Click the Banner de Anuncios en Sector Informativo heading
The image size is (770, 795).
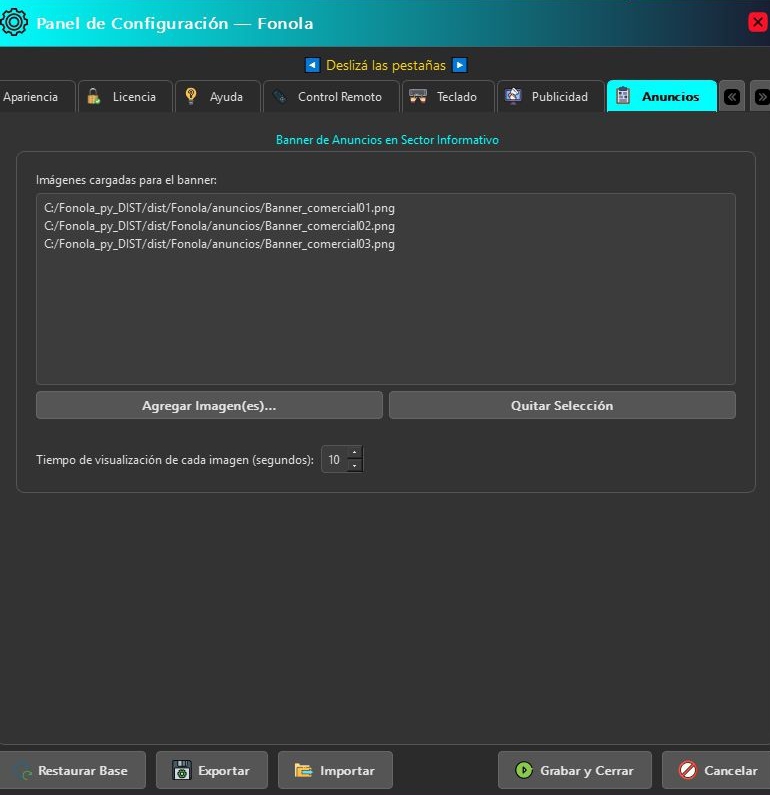387,139
